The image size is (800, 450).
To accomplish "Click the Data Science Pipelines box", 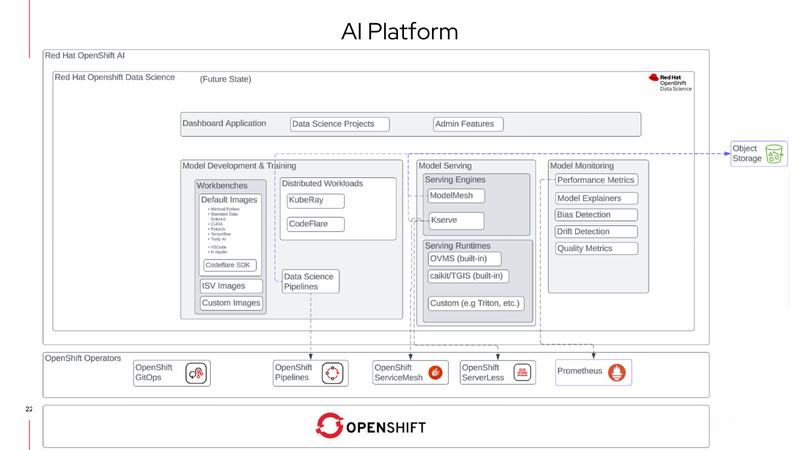I will click(310, 282).
